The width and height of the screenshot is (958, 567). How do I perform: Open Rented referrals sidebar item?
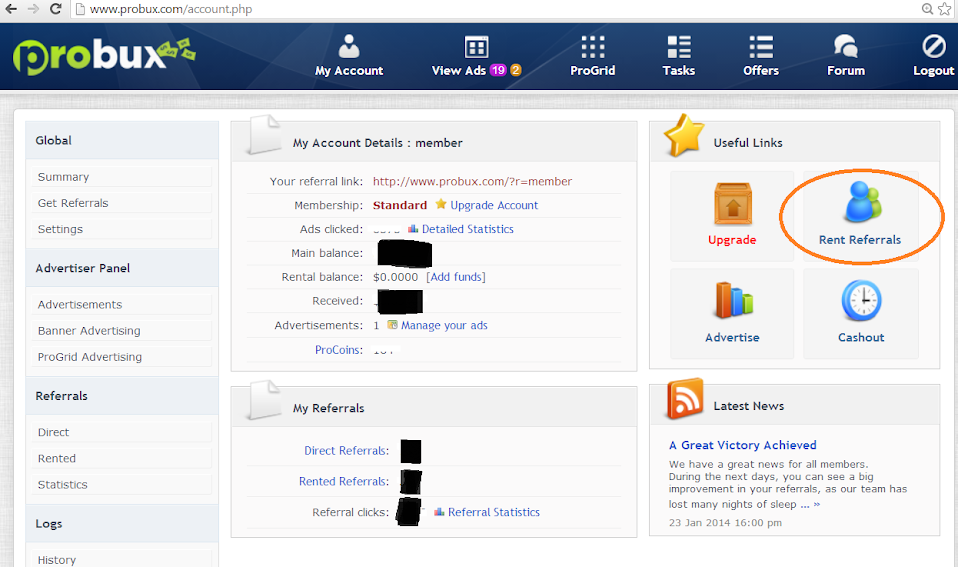pos(121,458)
